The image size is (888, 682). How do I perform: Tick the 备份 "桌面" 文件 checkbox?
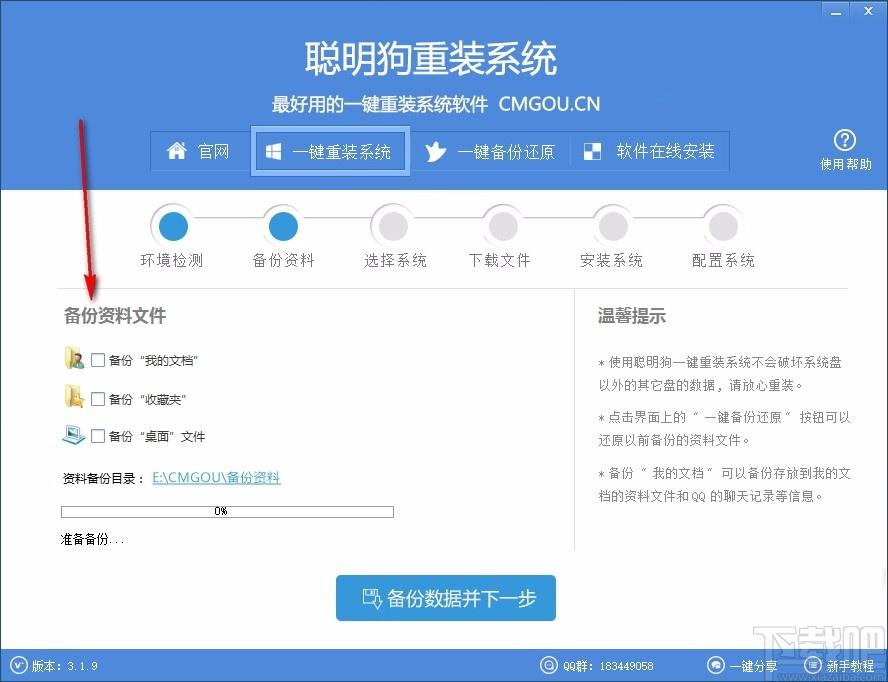(x=98, y=436)
